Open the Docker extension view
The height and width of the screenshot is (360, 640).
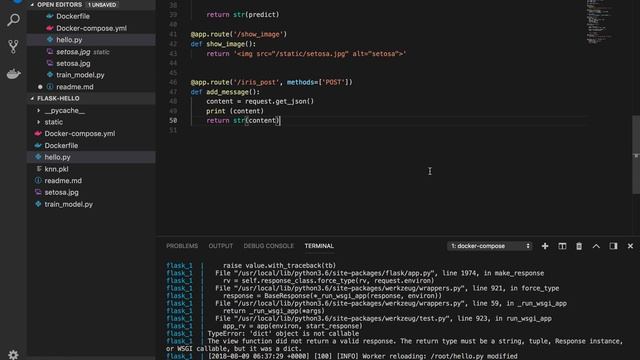coord(13,74)
